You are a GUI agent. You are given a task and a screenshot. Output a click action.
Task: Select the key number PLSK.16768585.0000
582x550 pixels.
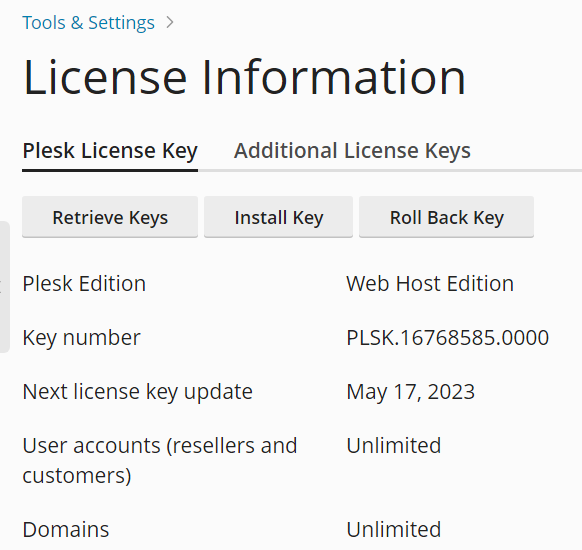[448, 338]
